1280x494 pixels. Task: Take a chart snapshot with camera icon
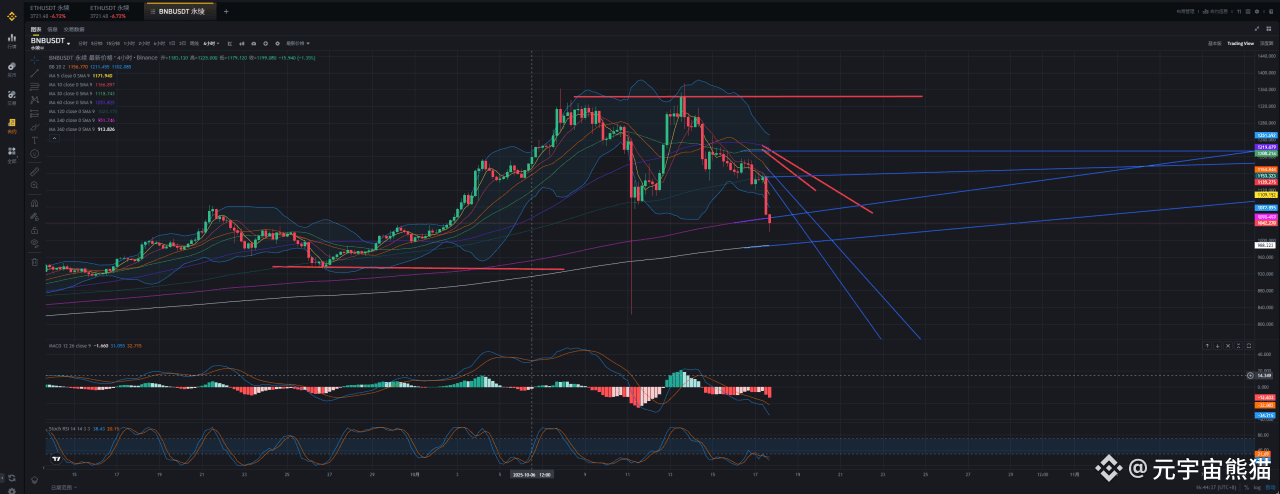254,43
